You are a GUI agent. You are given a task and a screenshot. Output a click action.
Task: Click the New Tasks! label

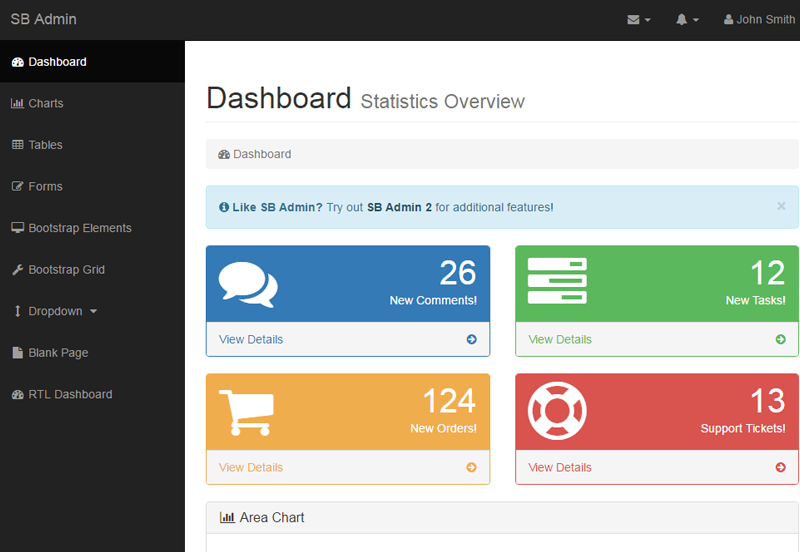coord(756,300)
